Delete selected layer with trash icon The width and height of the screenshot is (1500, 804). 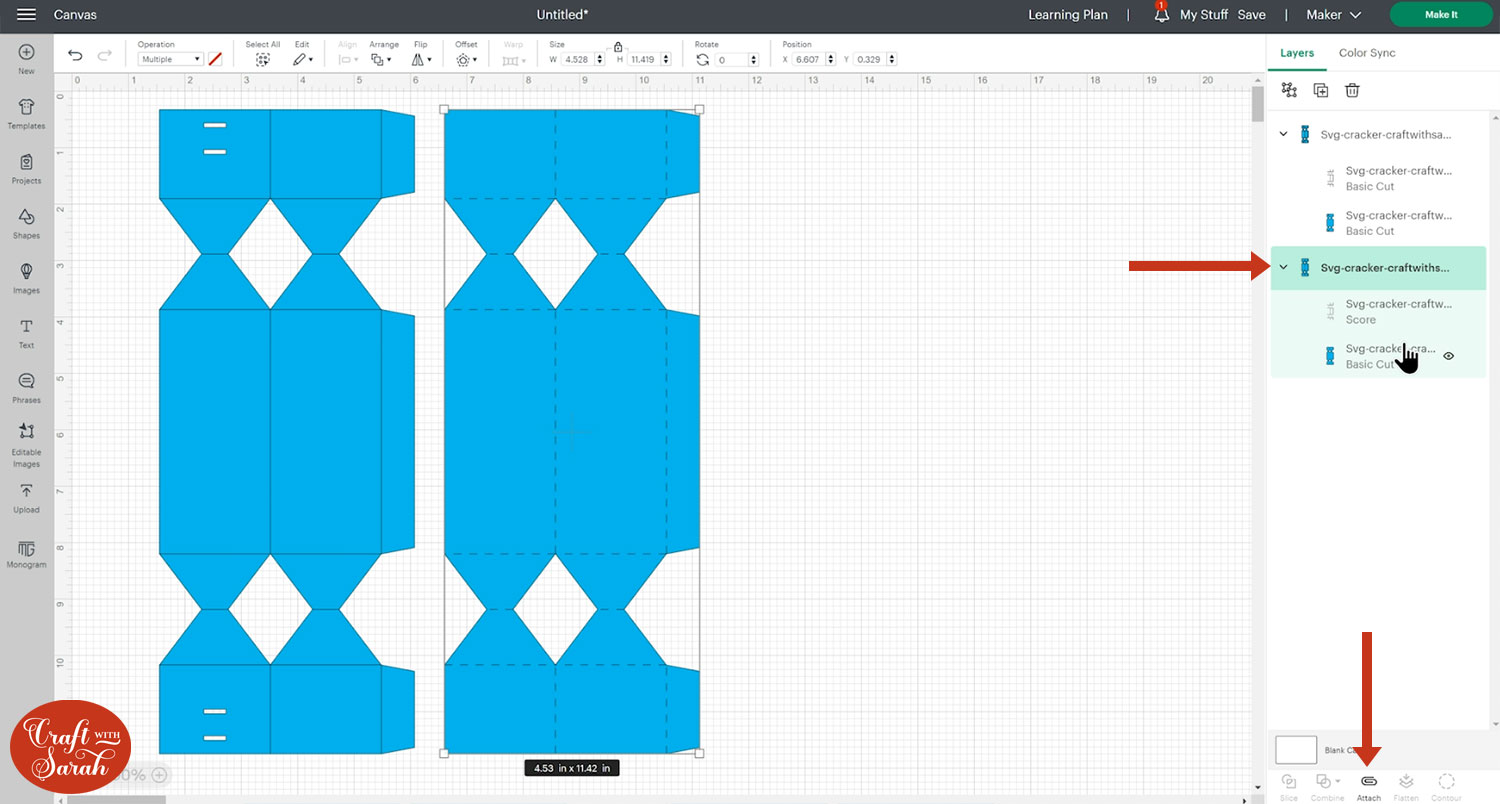point(1352,90)
